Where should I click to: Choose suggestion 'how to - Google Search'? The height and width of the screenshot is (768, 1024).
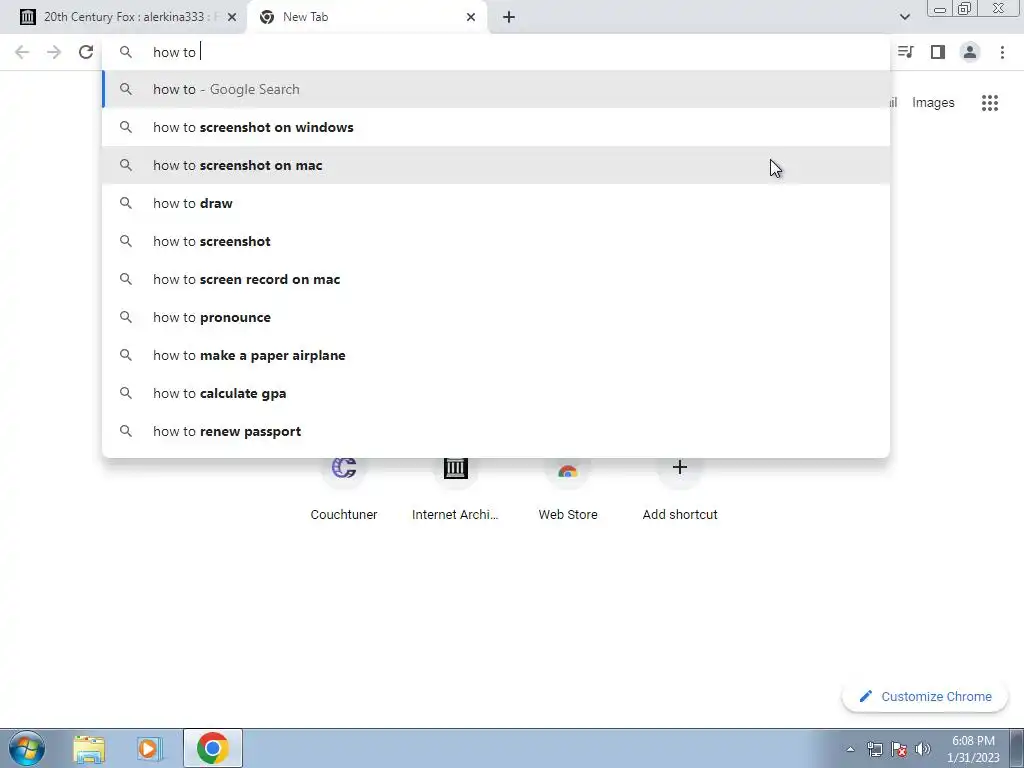pyautogui.click(x=496, y=89)
